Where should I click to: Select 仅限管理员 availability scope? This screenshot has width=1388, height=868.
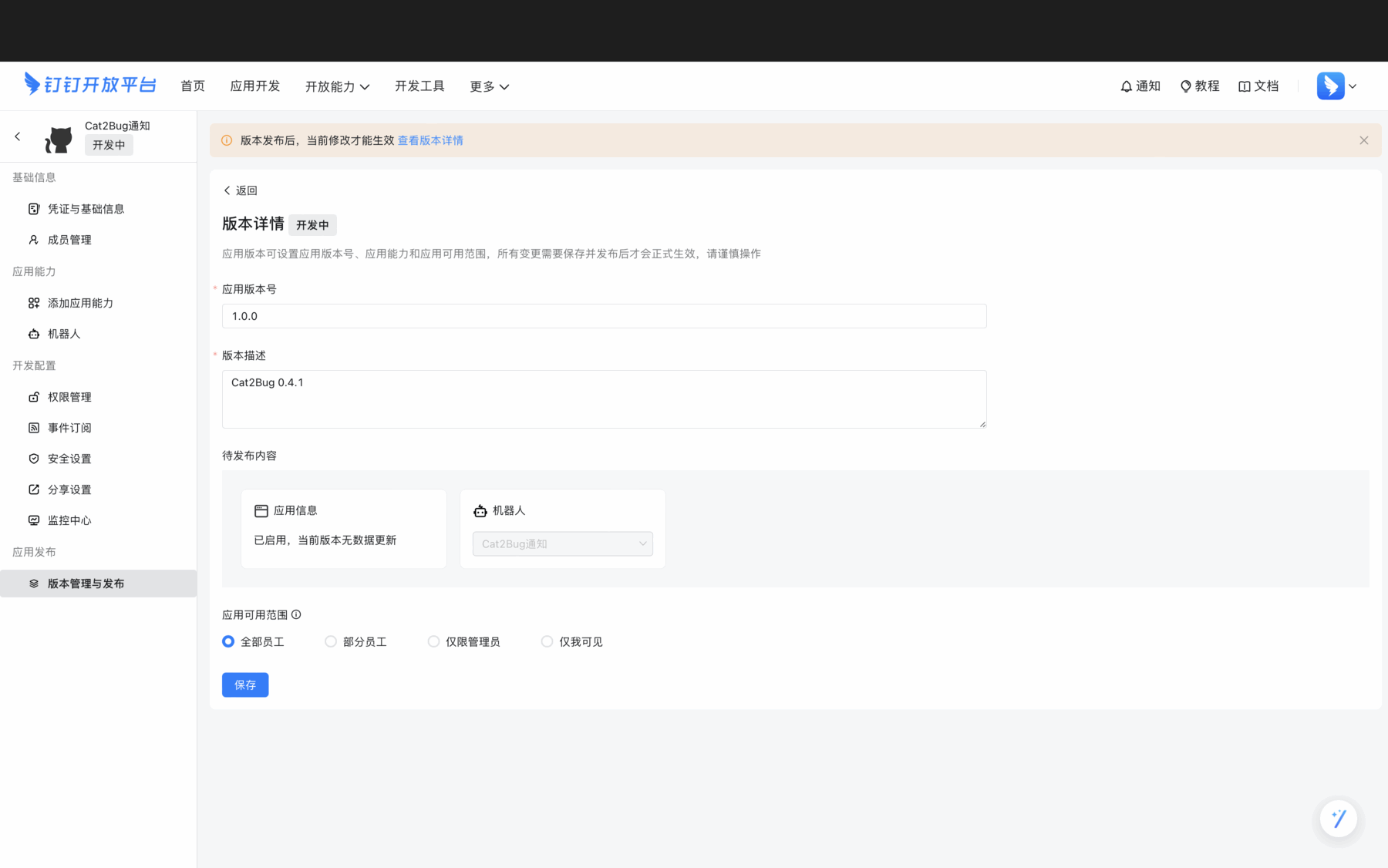pos(433,641)
